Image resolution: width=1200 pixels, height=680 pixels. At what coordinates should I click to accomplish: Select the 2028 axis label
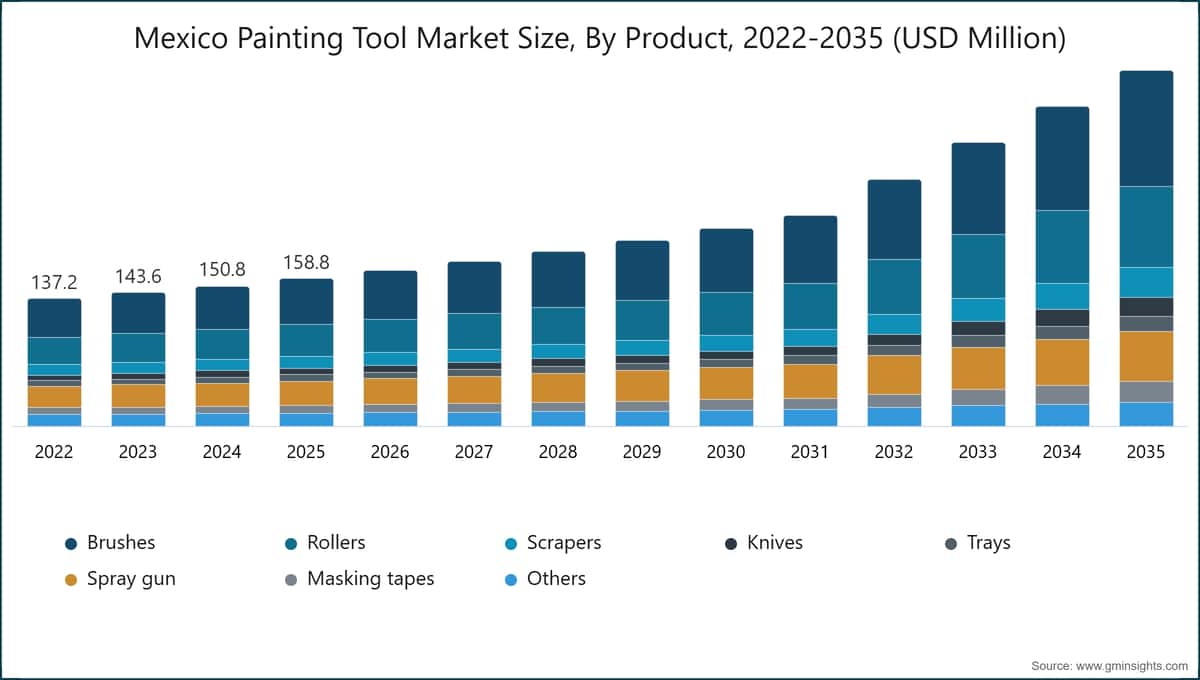point(558,452)
